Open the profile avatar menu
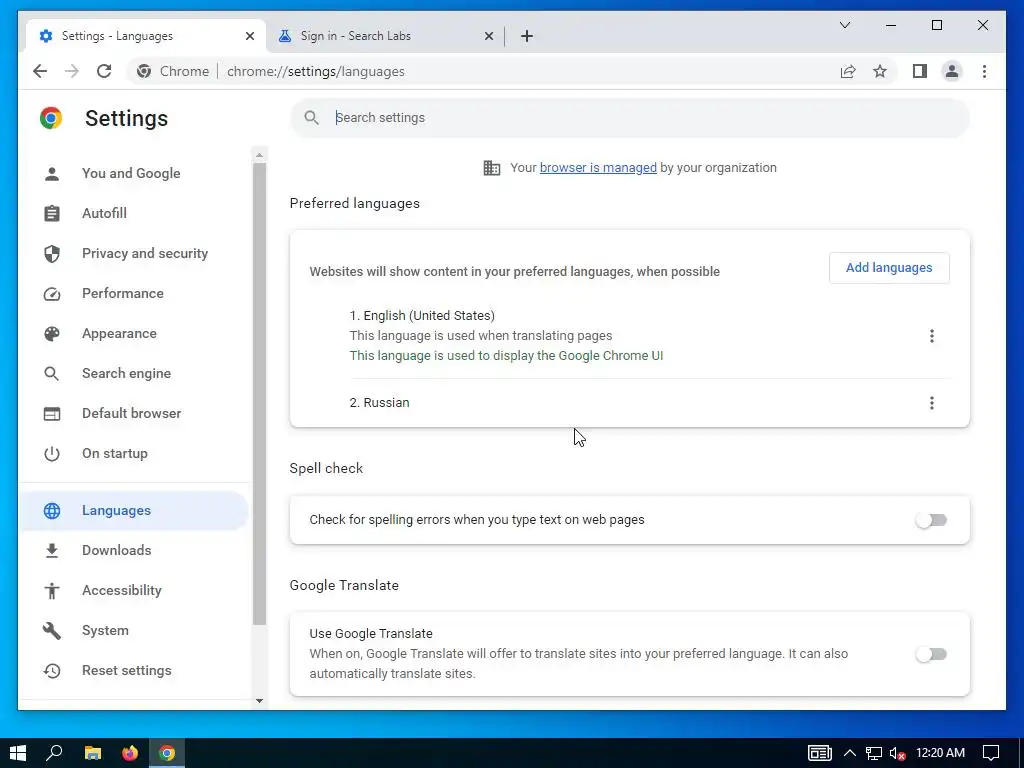The width and height of the screenshot is (1024, 768). (952, 71)
